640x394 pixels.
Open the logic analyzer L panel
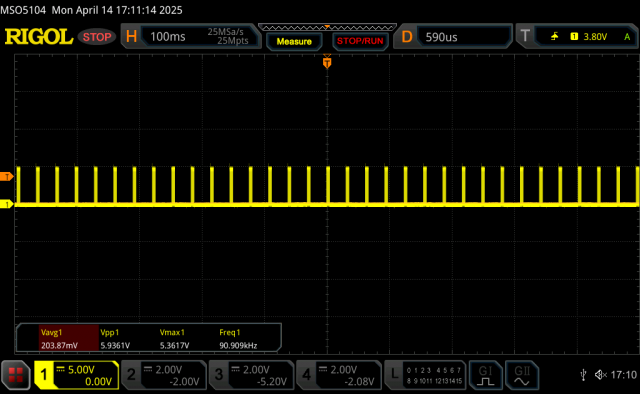[x=425, y=375]
